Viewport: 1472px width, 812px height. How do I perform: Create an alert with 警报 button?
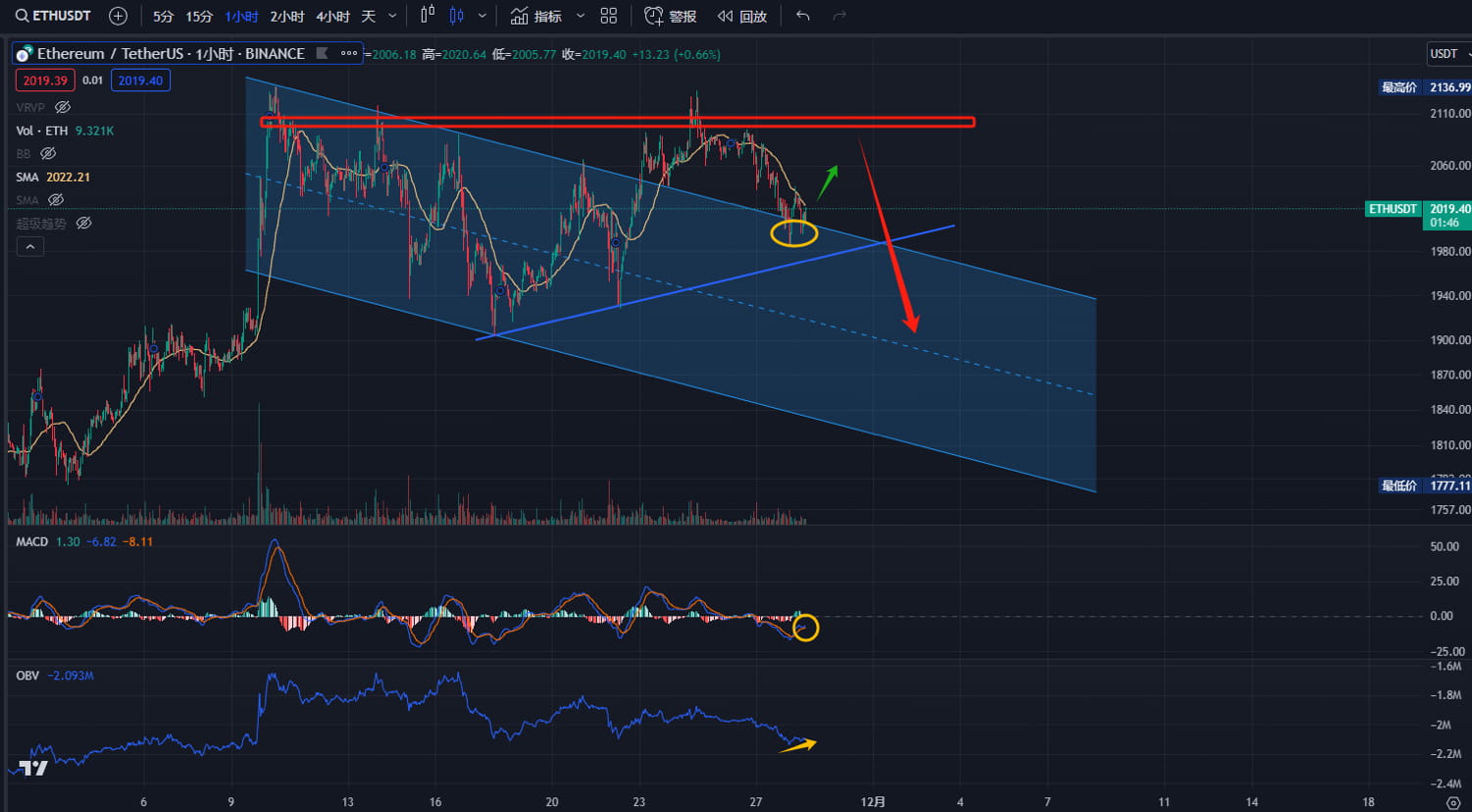671,17
